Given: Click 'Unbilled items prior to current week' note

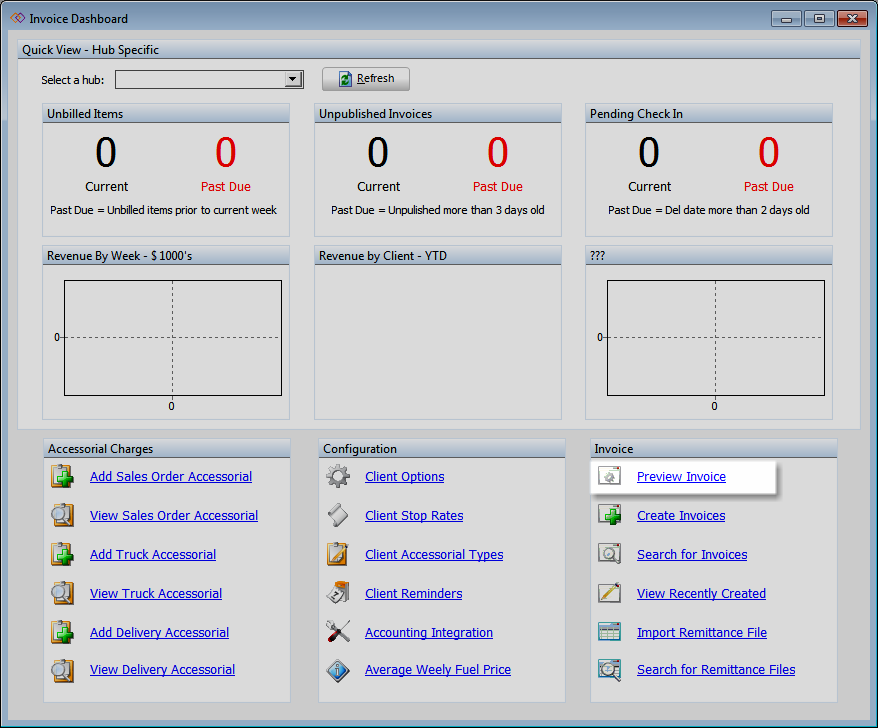Looking at the screenshot, I should tap(192, 210).
